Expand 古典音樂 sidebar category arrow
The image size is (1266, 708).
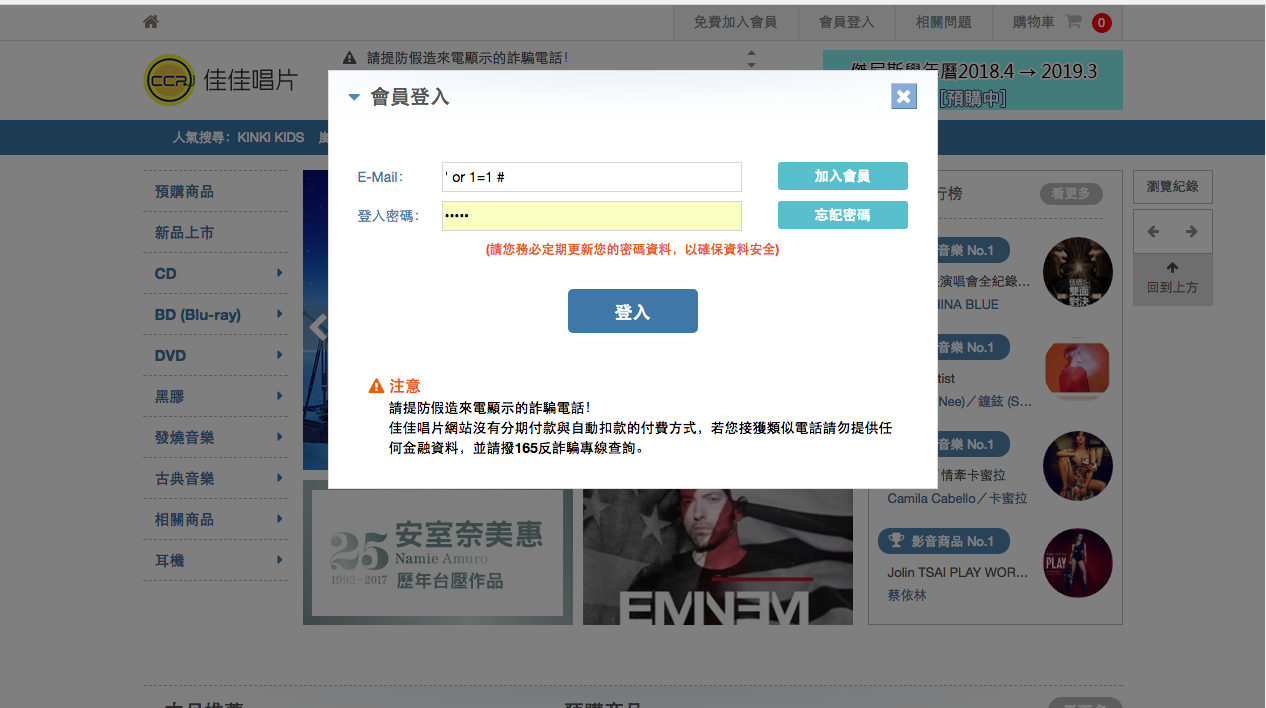(x=280, y=478)
